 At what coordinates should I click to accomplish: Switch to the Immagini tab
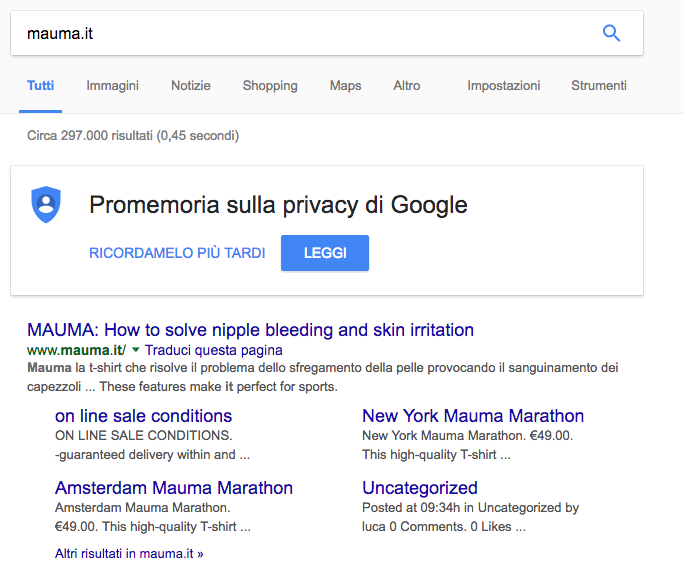coord(112,86)
